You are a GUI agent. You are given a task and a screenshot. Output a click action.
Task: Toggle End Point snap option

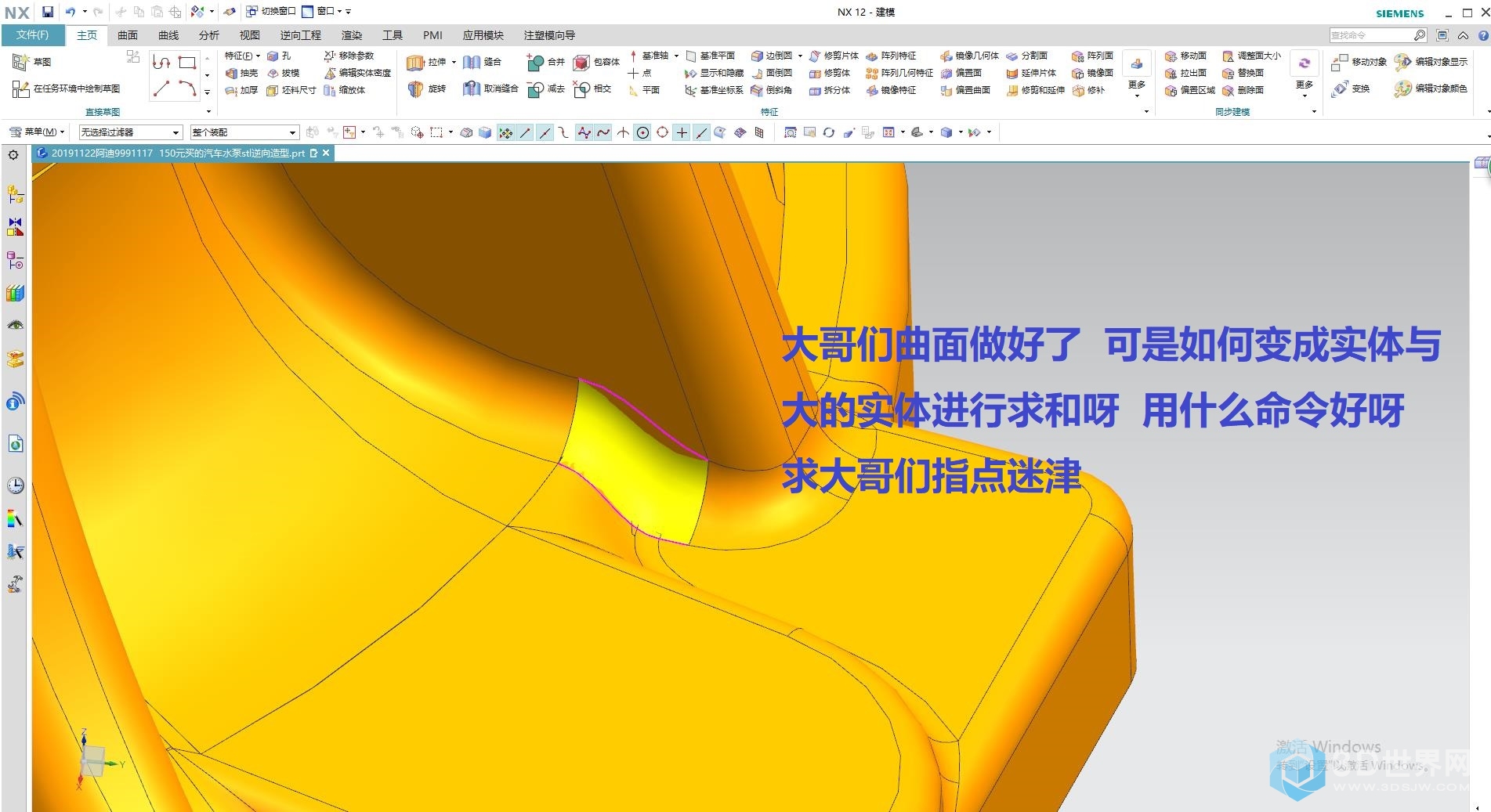(525, 133)
